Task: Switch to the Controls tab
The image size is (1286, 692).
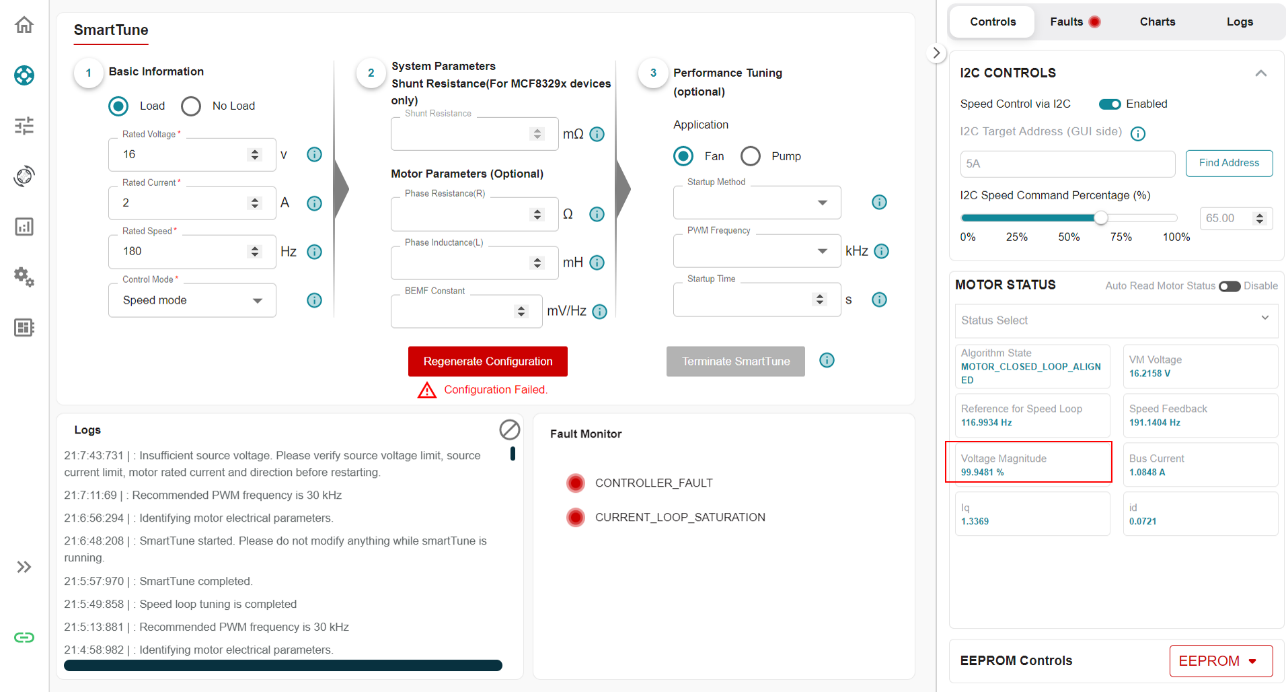Action: click(x=992, y=22)
